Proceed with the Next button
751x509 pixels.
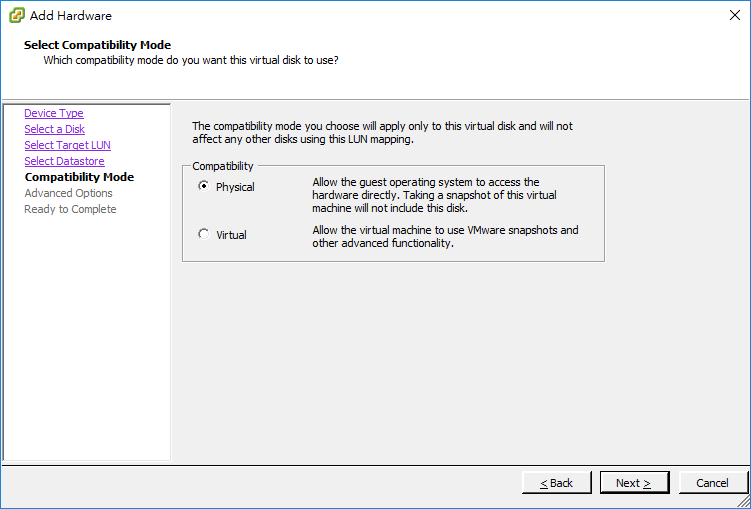[634, 483]
